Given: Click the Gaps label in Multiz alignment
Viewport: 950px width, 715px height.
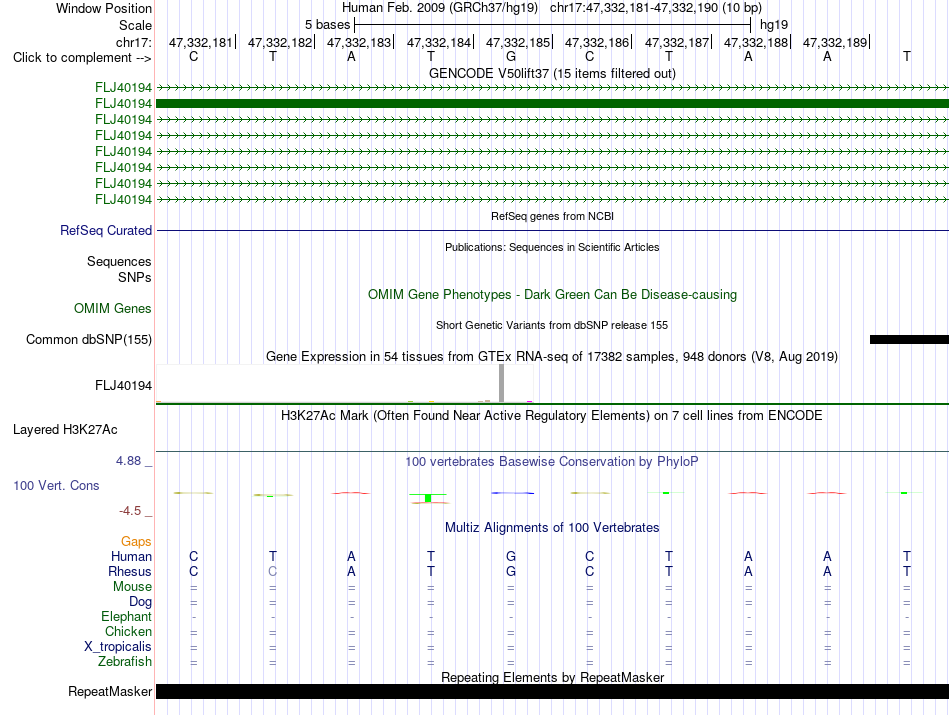Looking at the screenshot, I should click(x=136, y=541).
